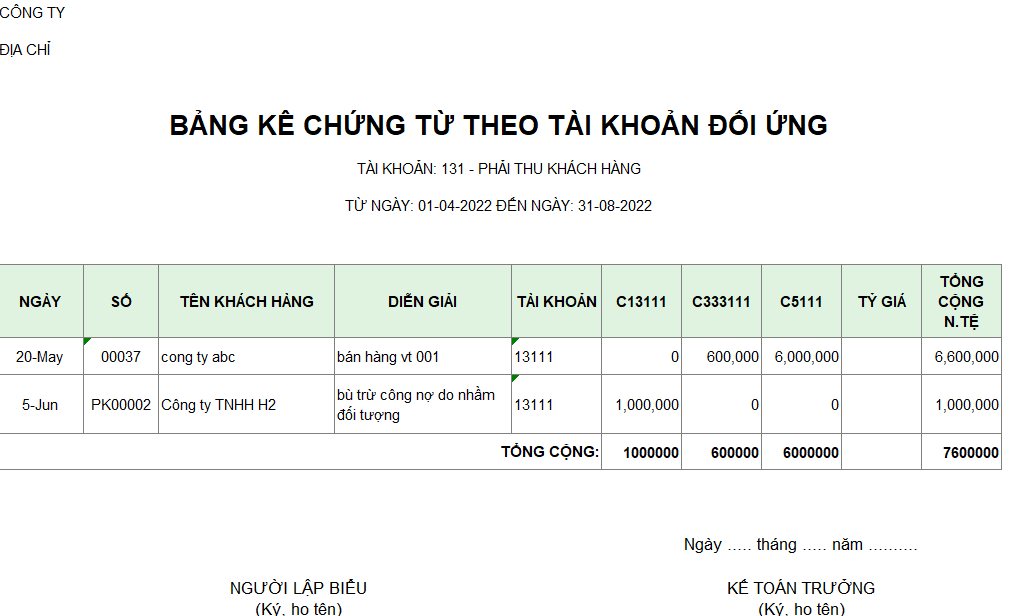Image resolution: width=1019 pixels, height=616 pixels.
Task: Select the 0 cell under C333111 in the 5-Jun row
Action: (x=721, y=405)
